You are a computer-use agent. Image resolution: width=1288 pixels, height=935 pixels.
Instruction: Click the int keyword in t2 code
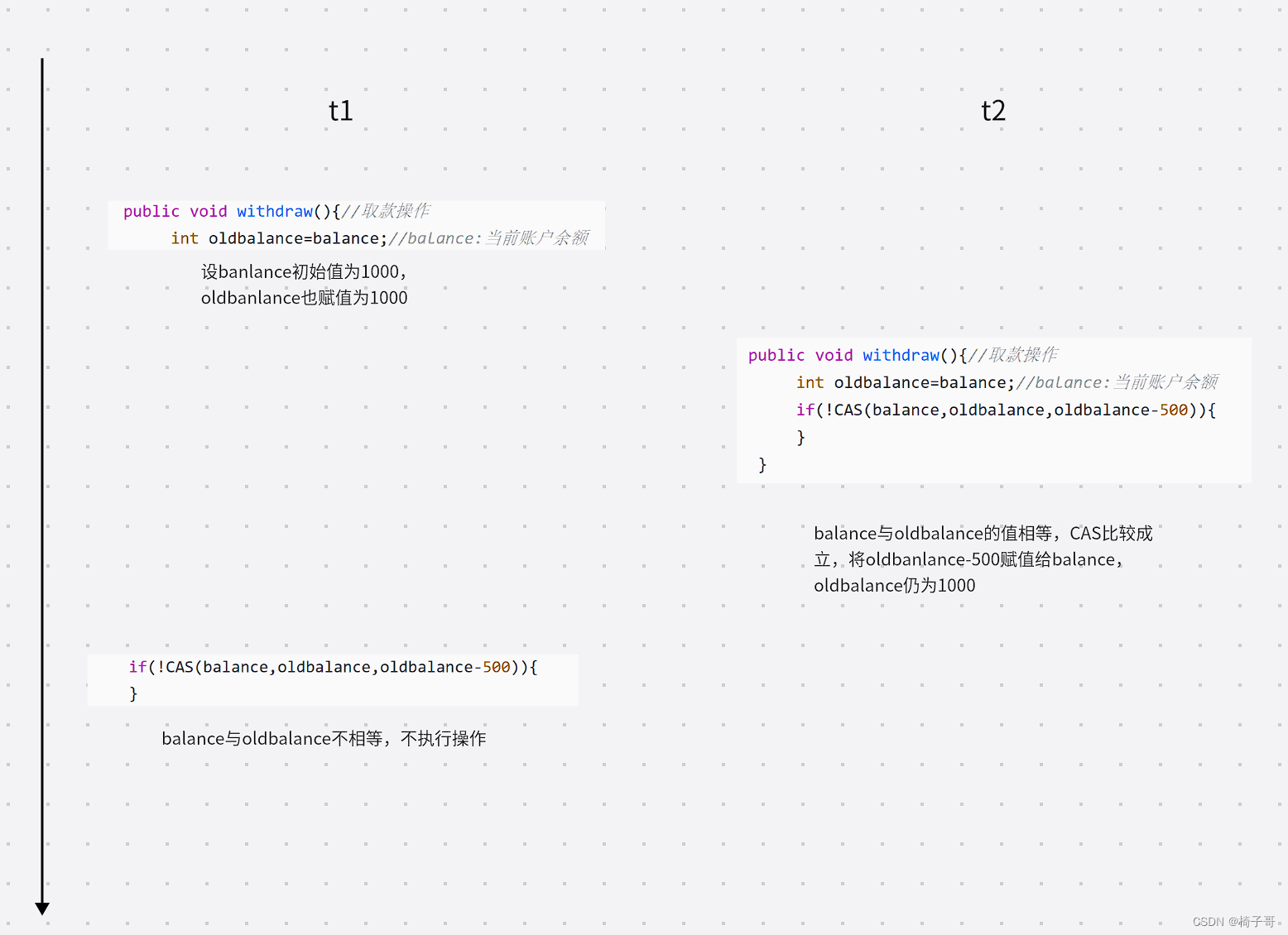point(810,382)
